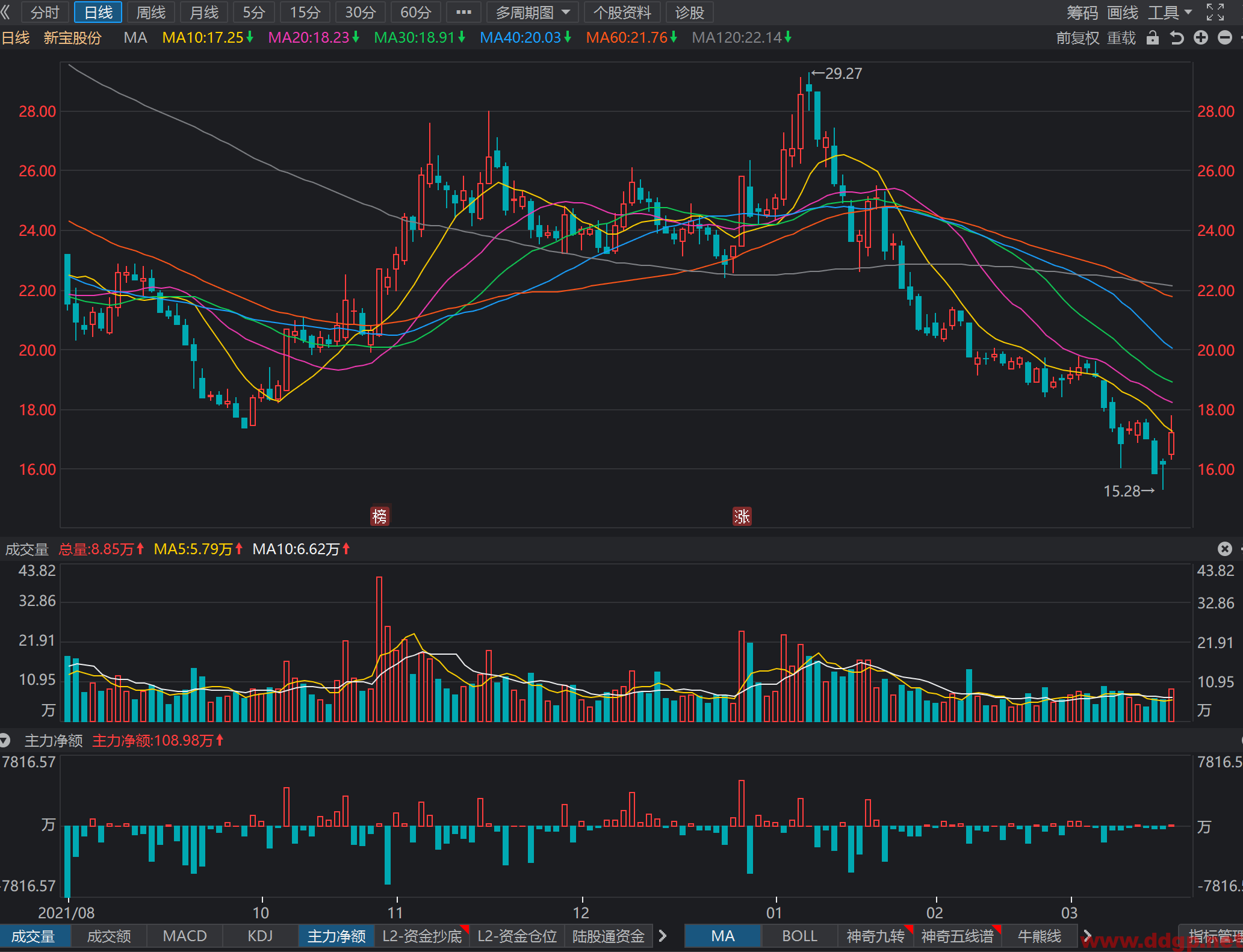Switch to the MACD indicator tab

[x=185, y=936]
